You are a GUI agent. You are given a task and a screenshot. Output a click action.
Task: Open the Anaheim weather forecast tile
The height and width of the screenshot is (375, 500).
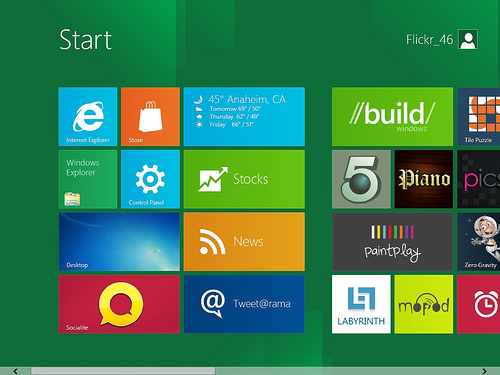click(x=244, y=117)
